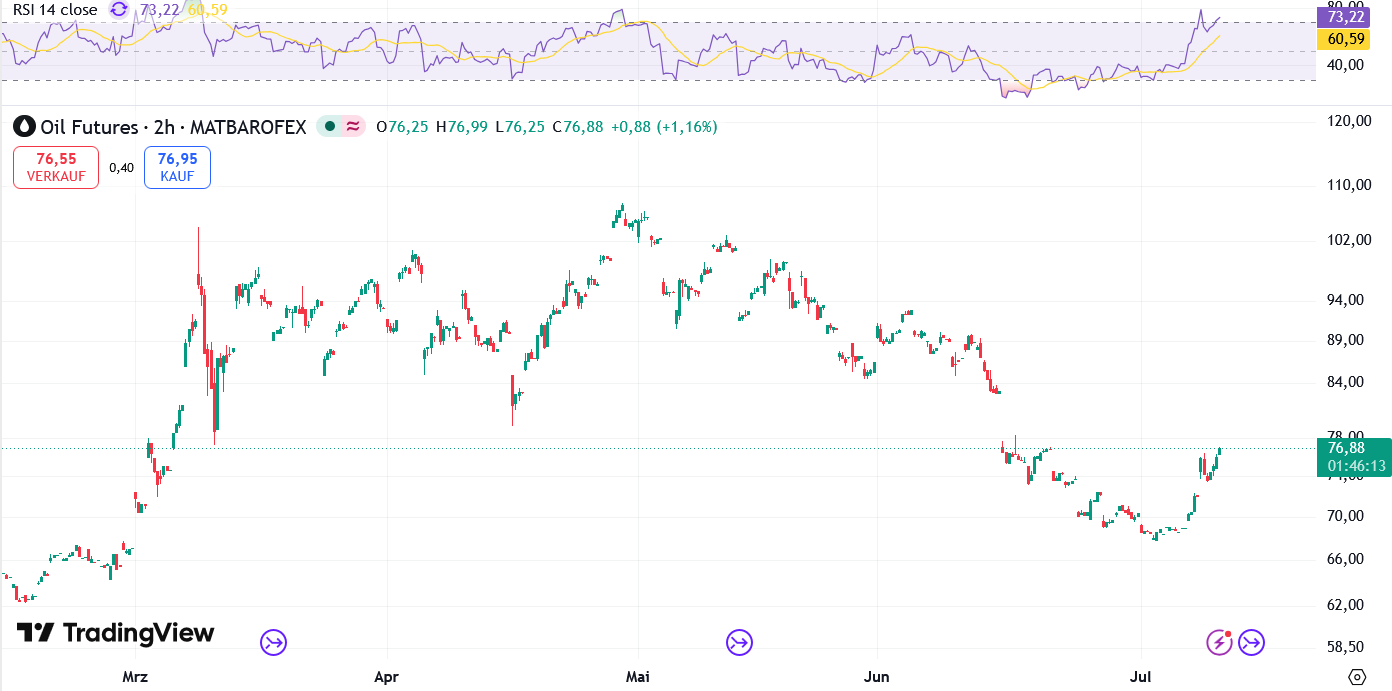
Task: Click the Apr label on time axis
Action: [386, 677]
